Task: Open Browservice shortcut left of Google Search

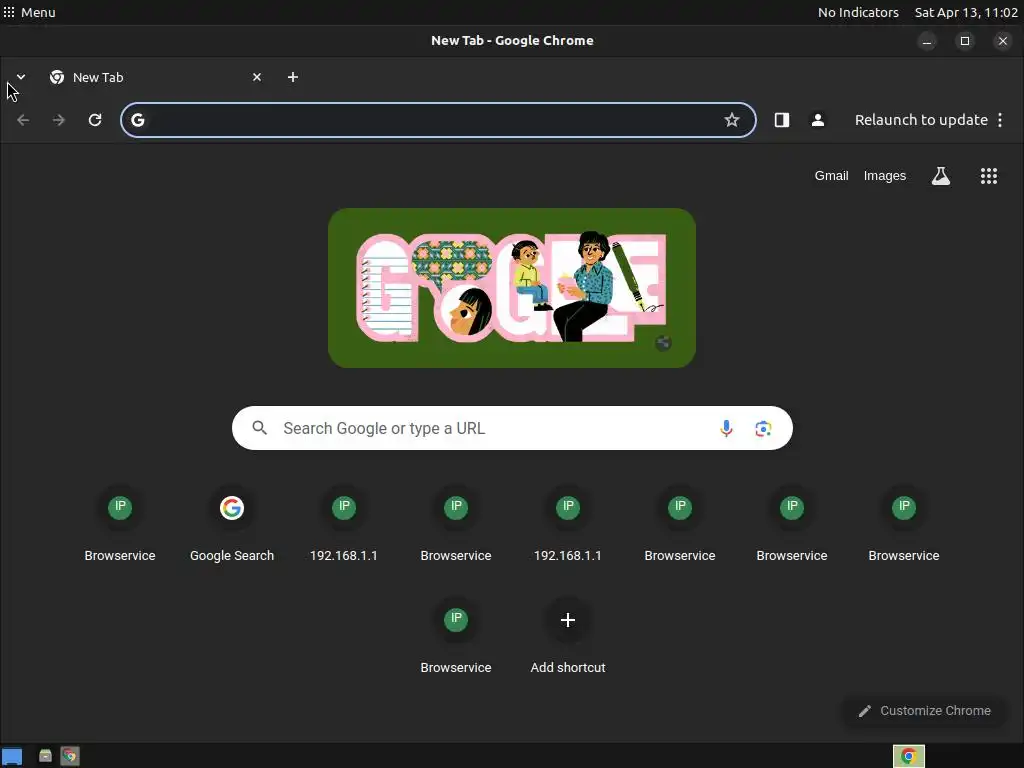Action: (x=120, y=524)
